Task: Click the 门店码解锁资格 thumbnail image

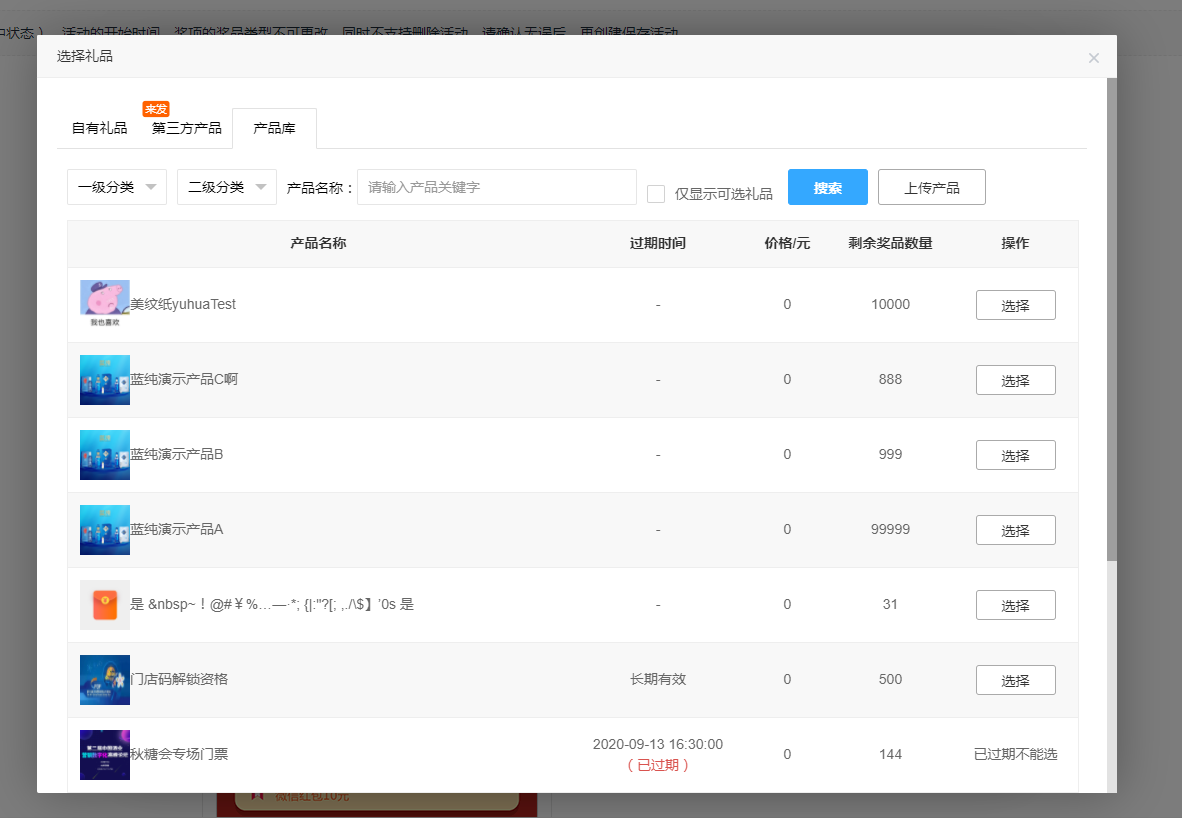Action: [x=105, y=680]
